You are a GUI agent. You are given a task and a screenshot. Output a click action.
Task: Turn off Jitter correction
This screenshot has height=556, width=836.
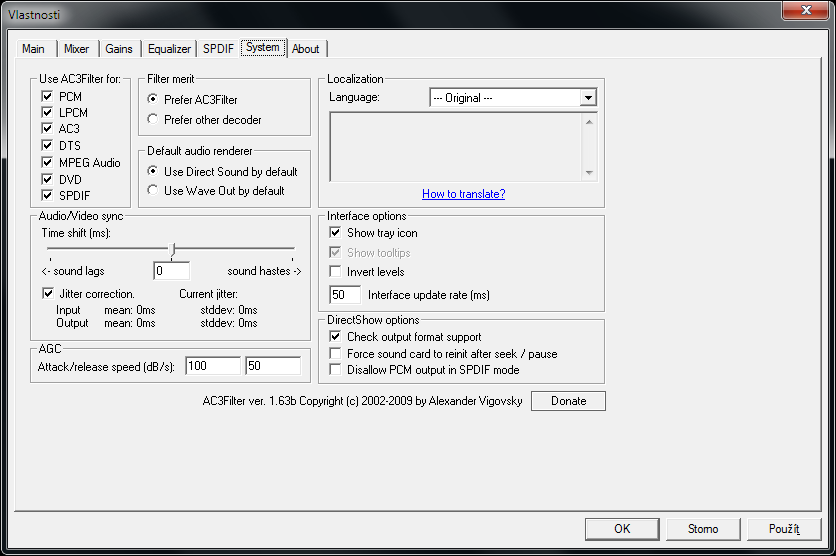click(47, 294)
